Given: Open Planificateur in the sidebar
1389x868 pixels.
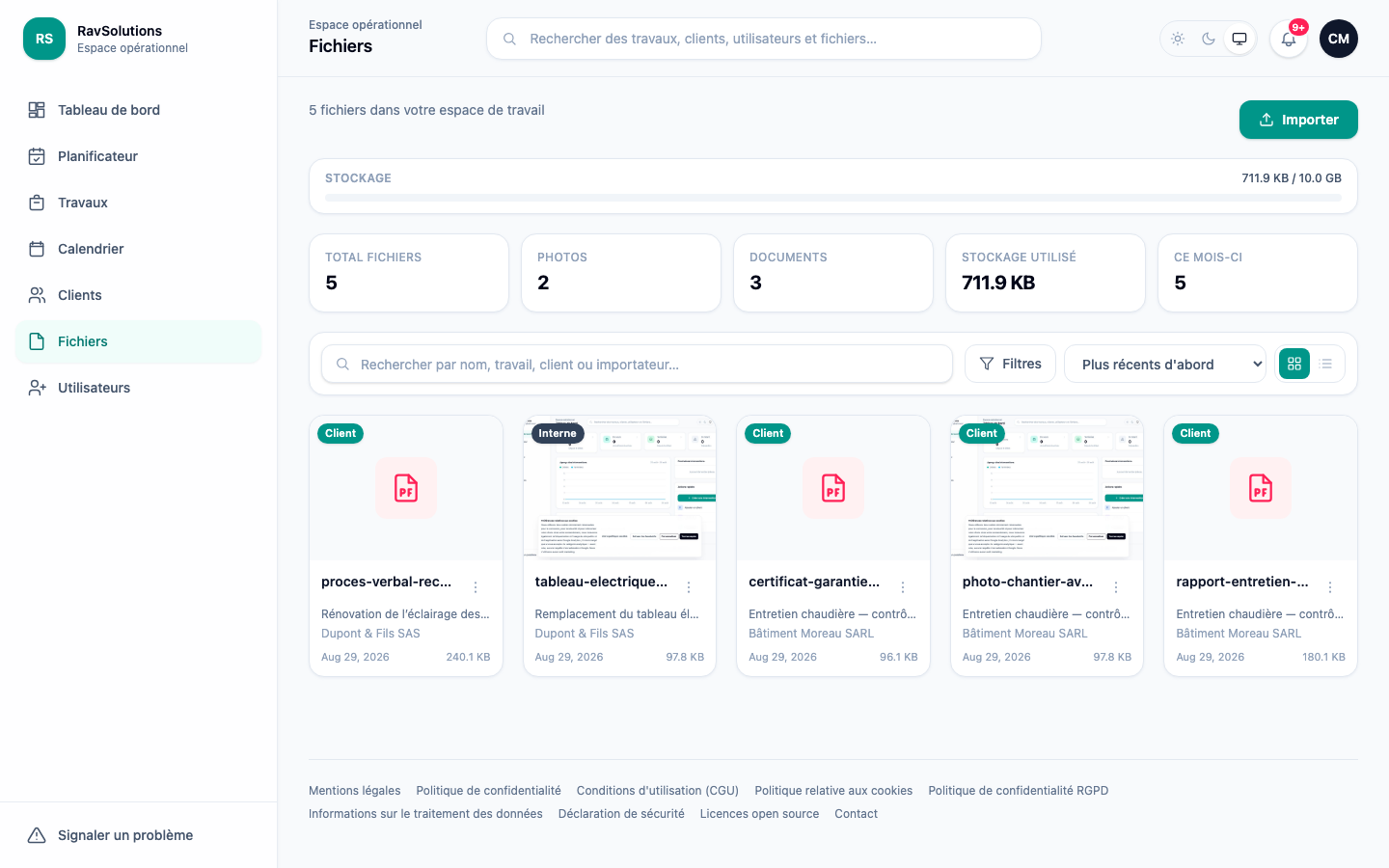Looking at the screenshot, I should [139, 156].
